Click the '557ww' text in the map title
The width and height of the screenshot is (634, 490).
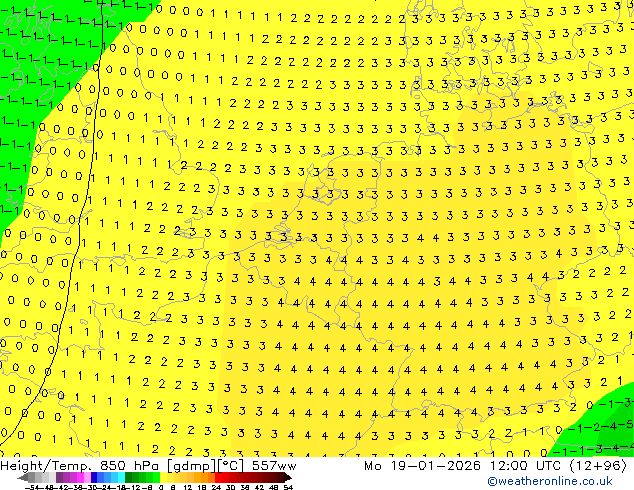click(274, 466)
